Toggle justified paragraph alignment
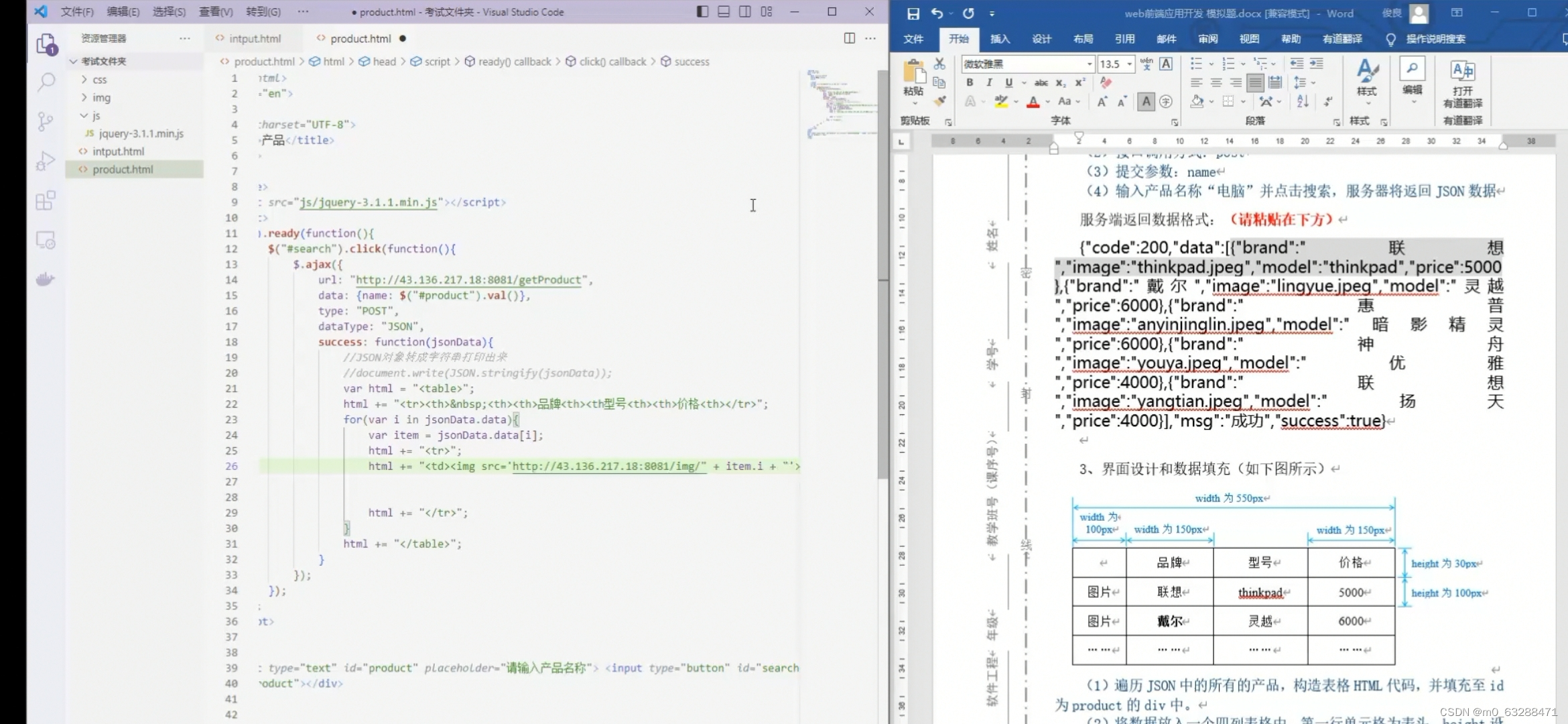This screenshot has width=1568, height=724. 1256,82
